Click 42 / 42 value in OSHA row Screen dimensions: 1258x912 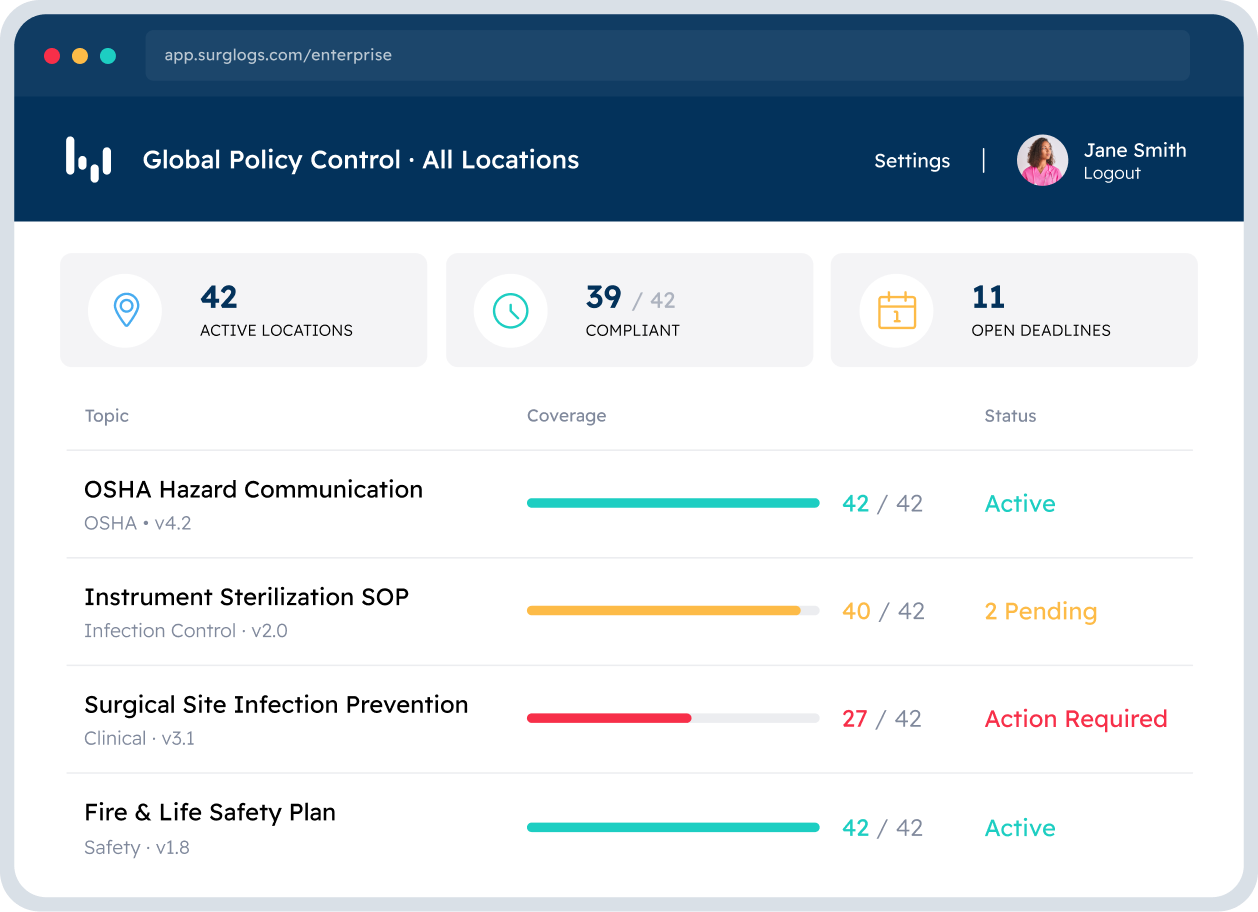pos(883,504)
